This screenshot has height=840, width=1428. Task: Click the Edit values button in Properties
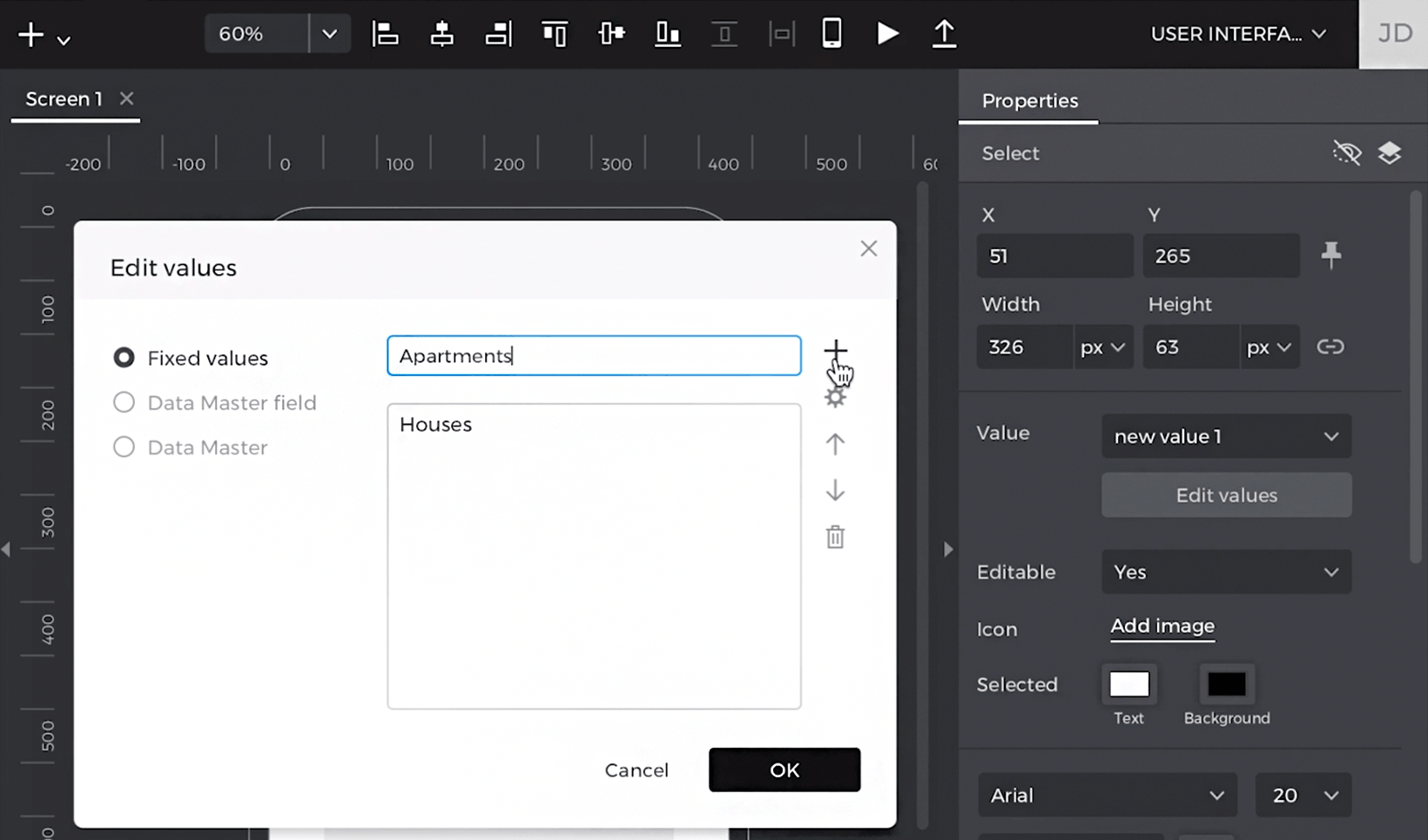click(x=1226, y=495)
